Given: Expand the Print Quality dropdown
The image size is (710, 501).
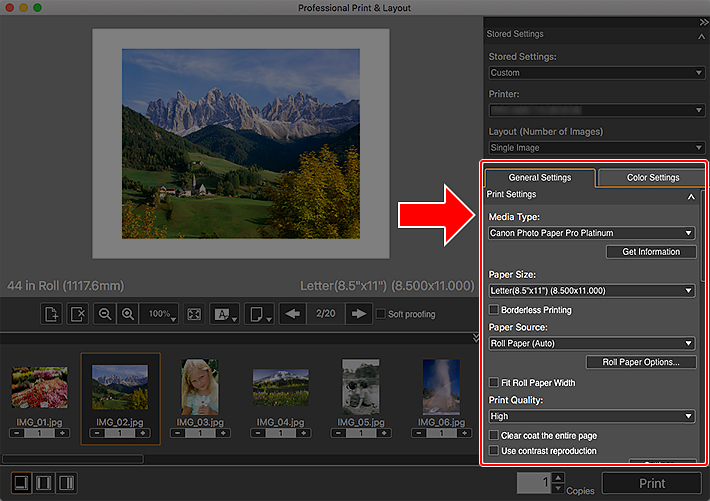Looking at the screenshot, I should click(x=591, y=416).
